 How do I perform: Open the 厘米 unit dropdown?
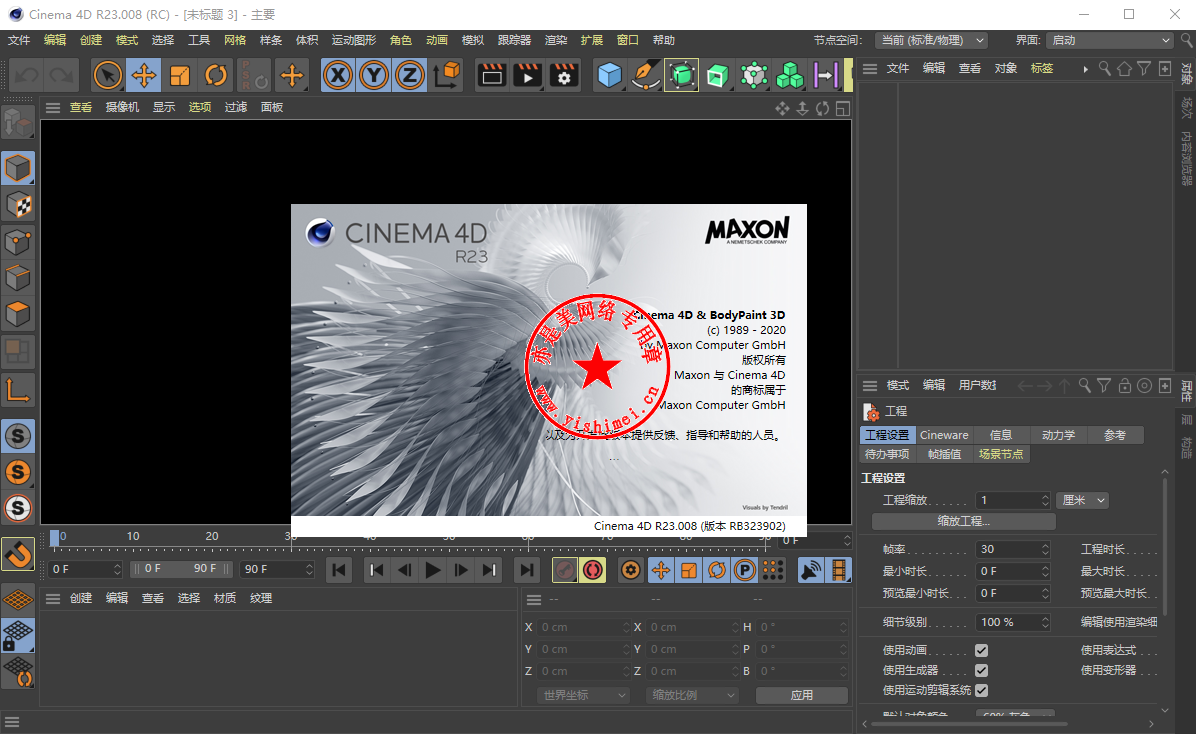click(x=1082, y=501)
